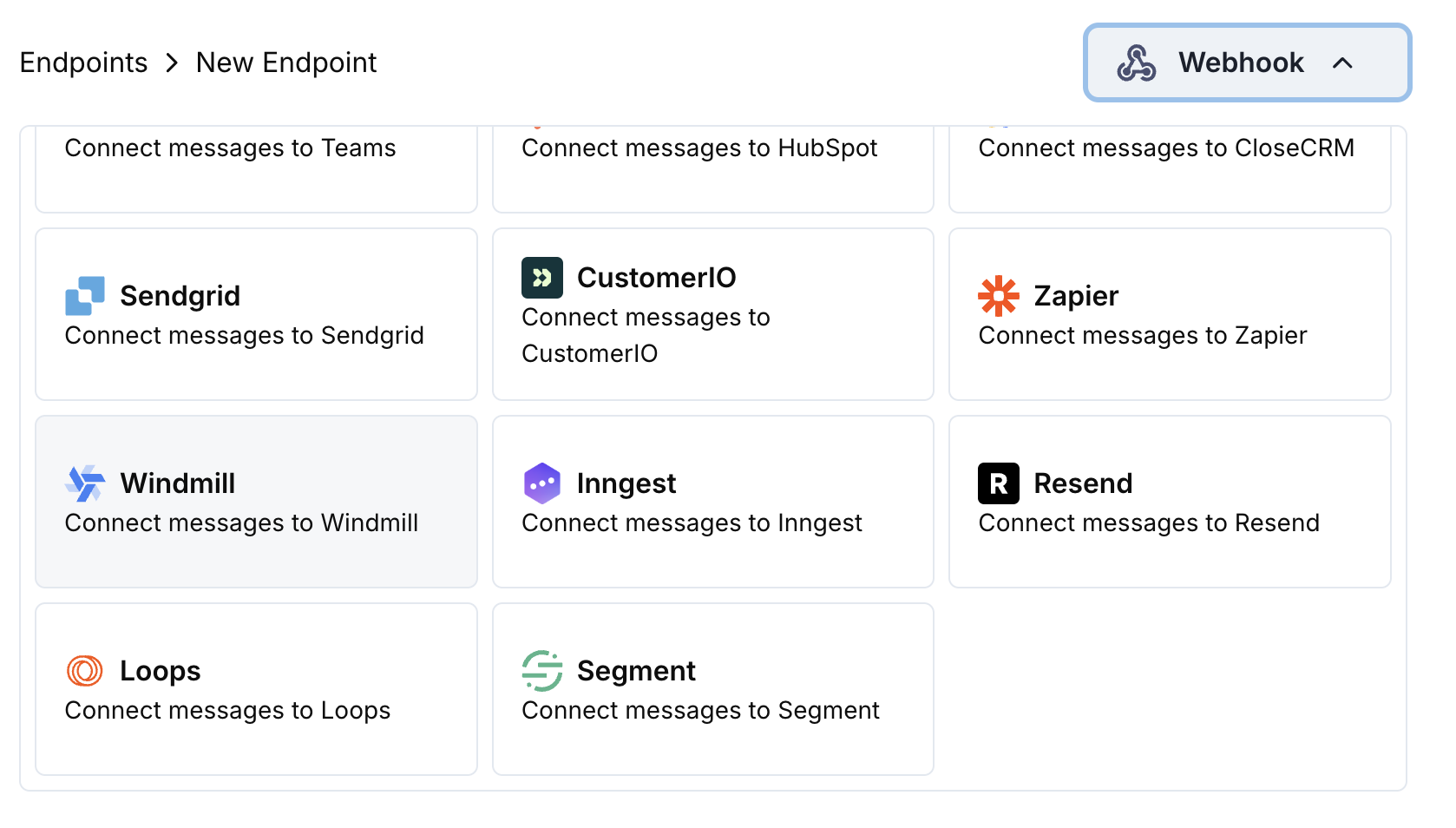Image resolution: width=1456 pixels, height=828 pixels.
Task: Click the green Segment logo icon
Action: click(x=541, y=670)
